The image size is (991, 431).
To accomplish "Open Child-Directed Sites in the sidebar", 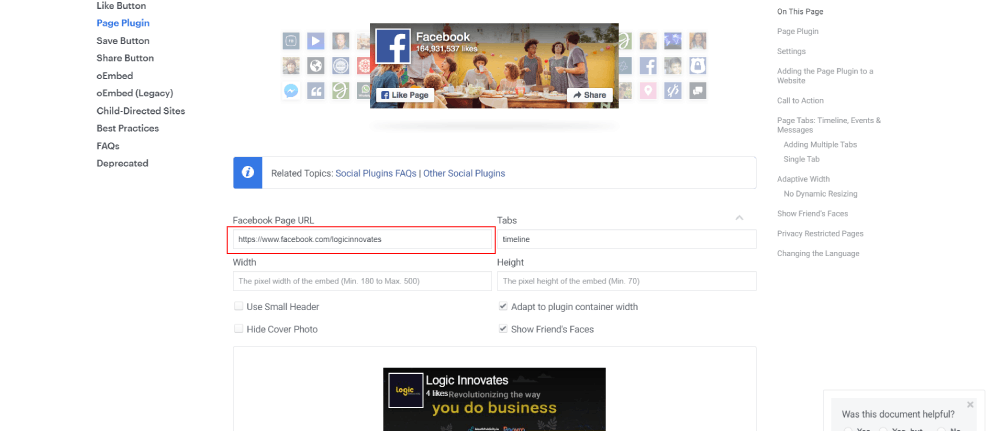I will coord(141,111).
